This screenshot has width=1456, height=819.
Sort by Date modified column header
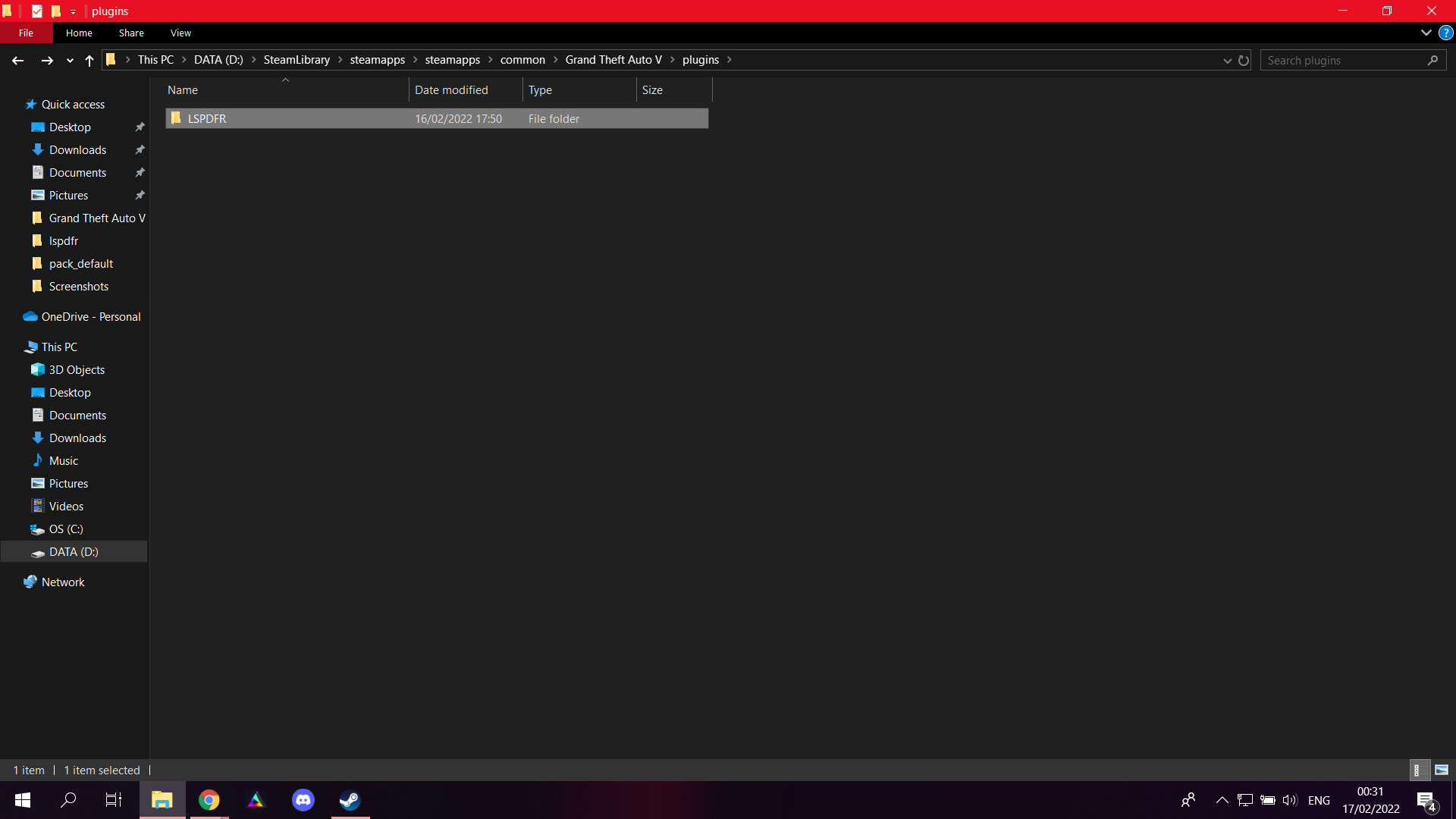(451, 90)
